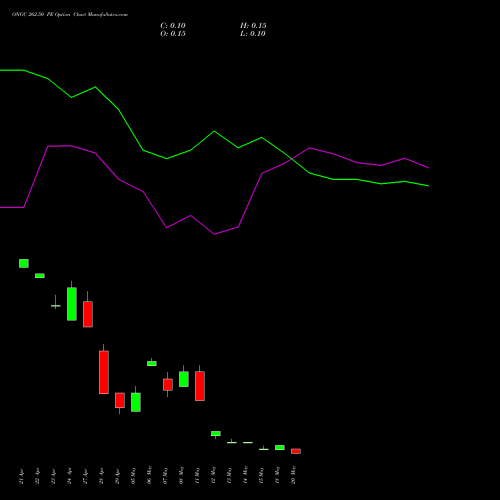Image resolution: width=500 pixels, height=500 pixels.
Task: Click the 29 Apr date label
Action: pos(118,476)
